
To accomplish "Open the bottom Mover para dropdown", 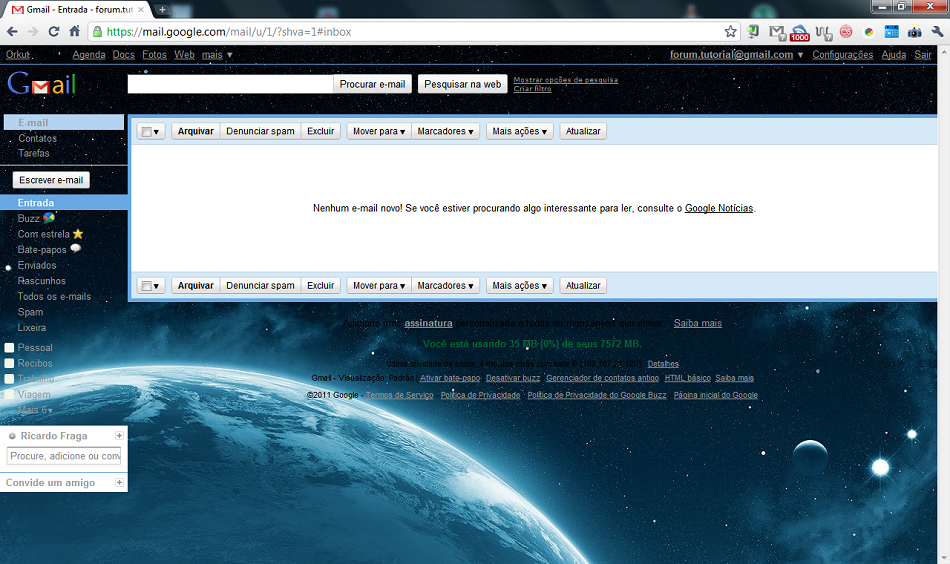I will click(379, 285).
